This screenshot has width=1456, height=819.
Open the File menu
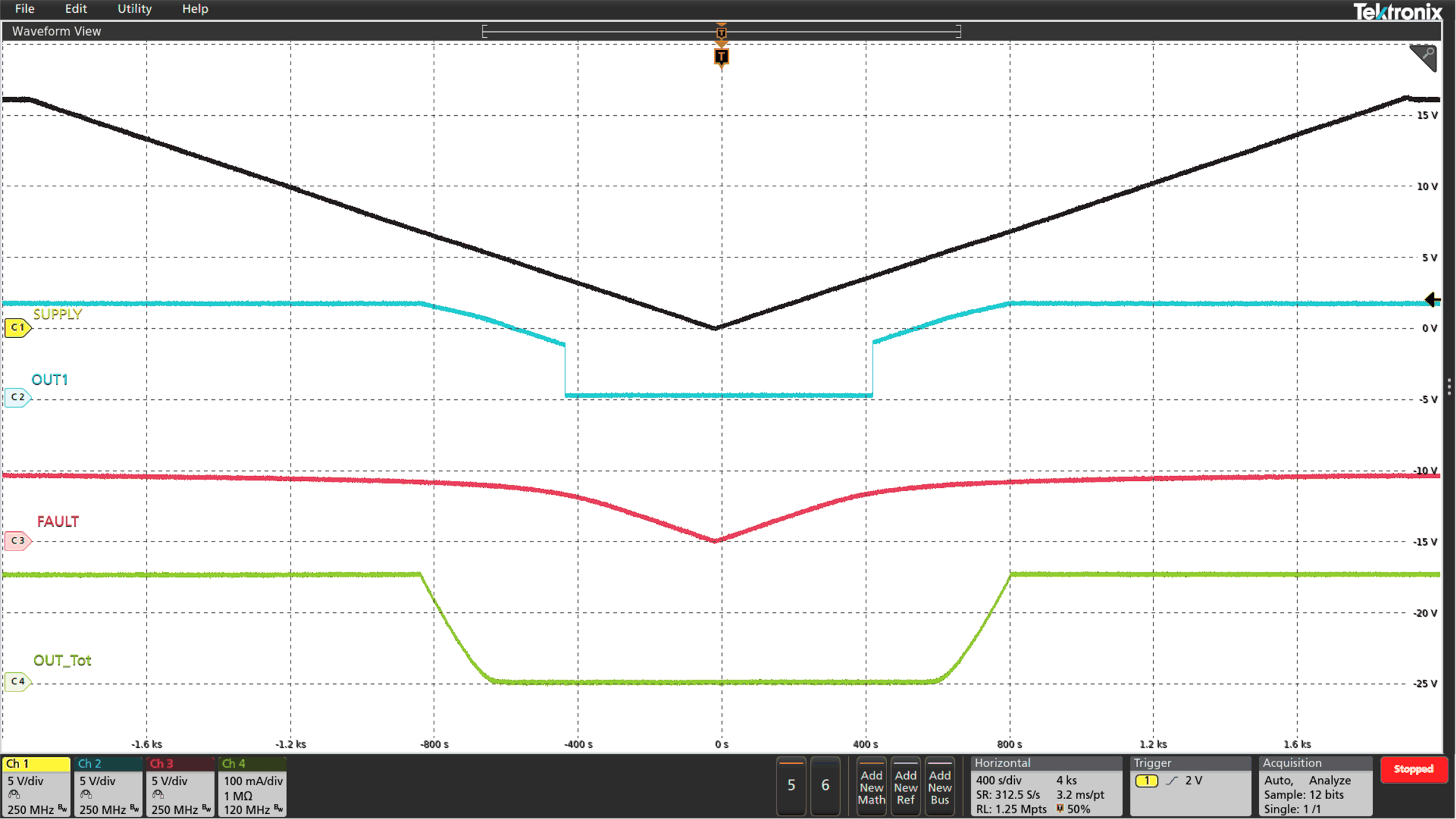(24, 9)
